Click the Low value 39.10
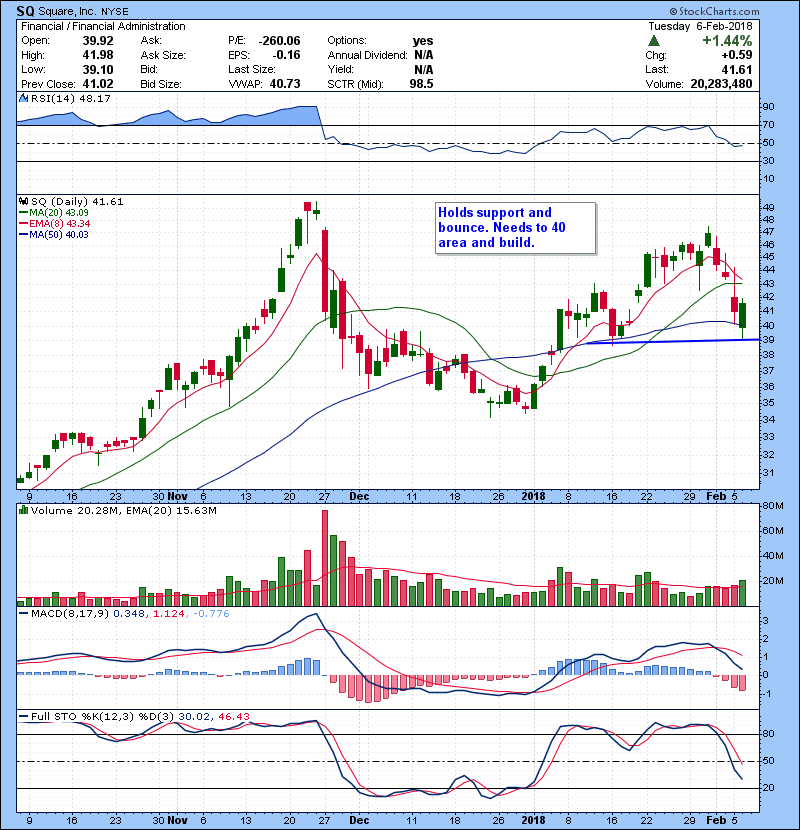The width and height of the screenshot is (800, 830). 98,69
